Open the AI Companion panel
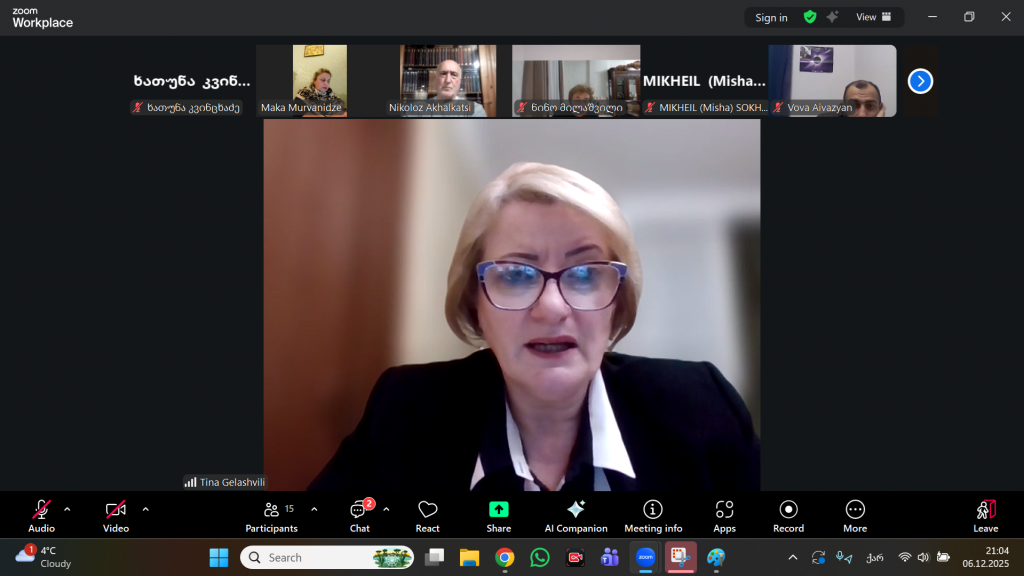Viewport: 1024px width, 576px height. tap(575, 515)
